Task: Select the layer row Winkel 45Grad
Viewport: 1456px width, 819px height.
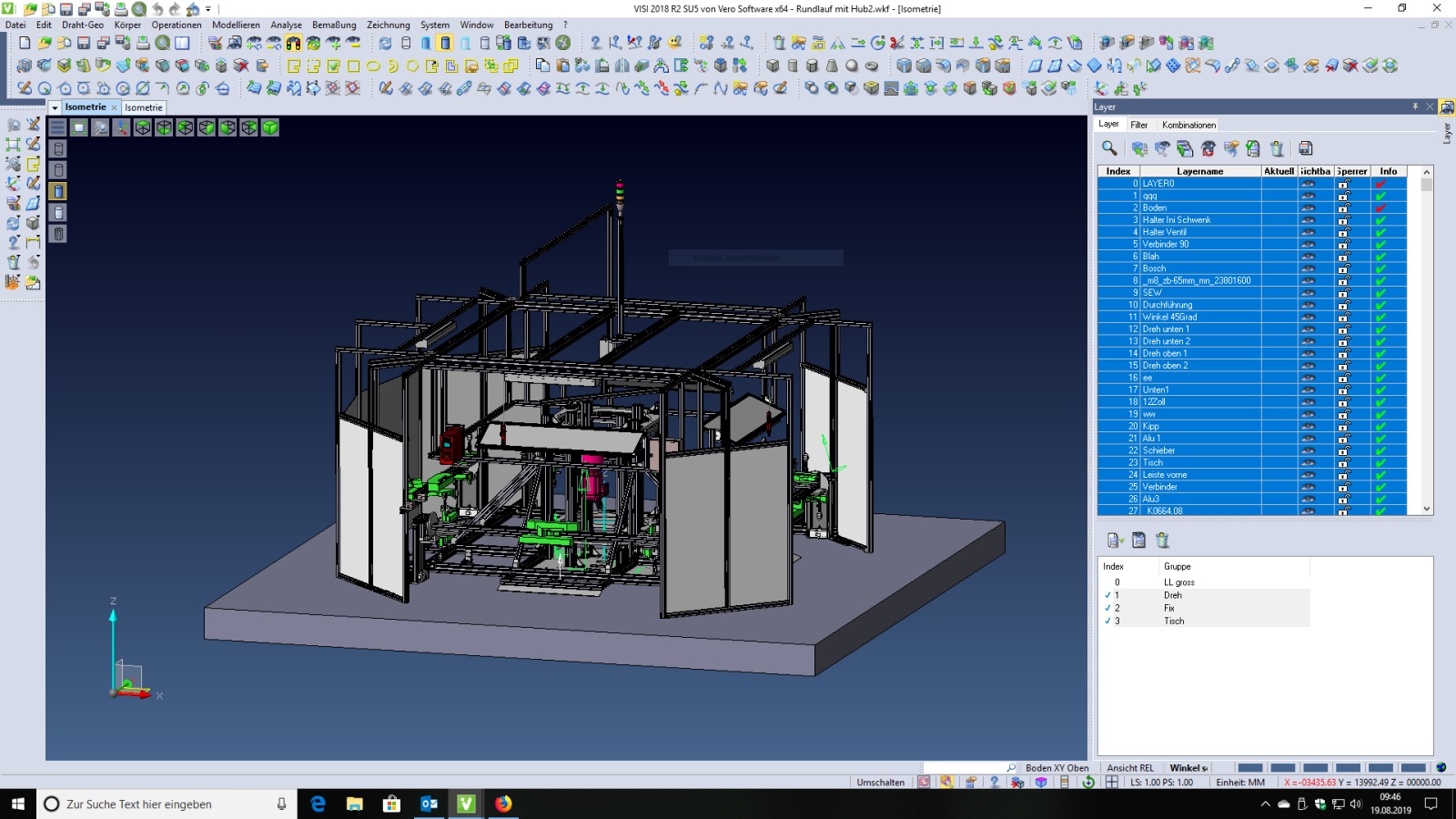Action: pyautogui.click(x=1252, y=318)
